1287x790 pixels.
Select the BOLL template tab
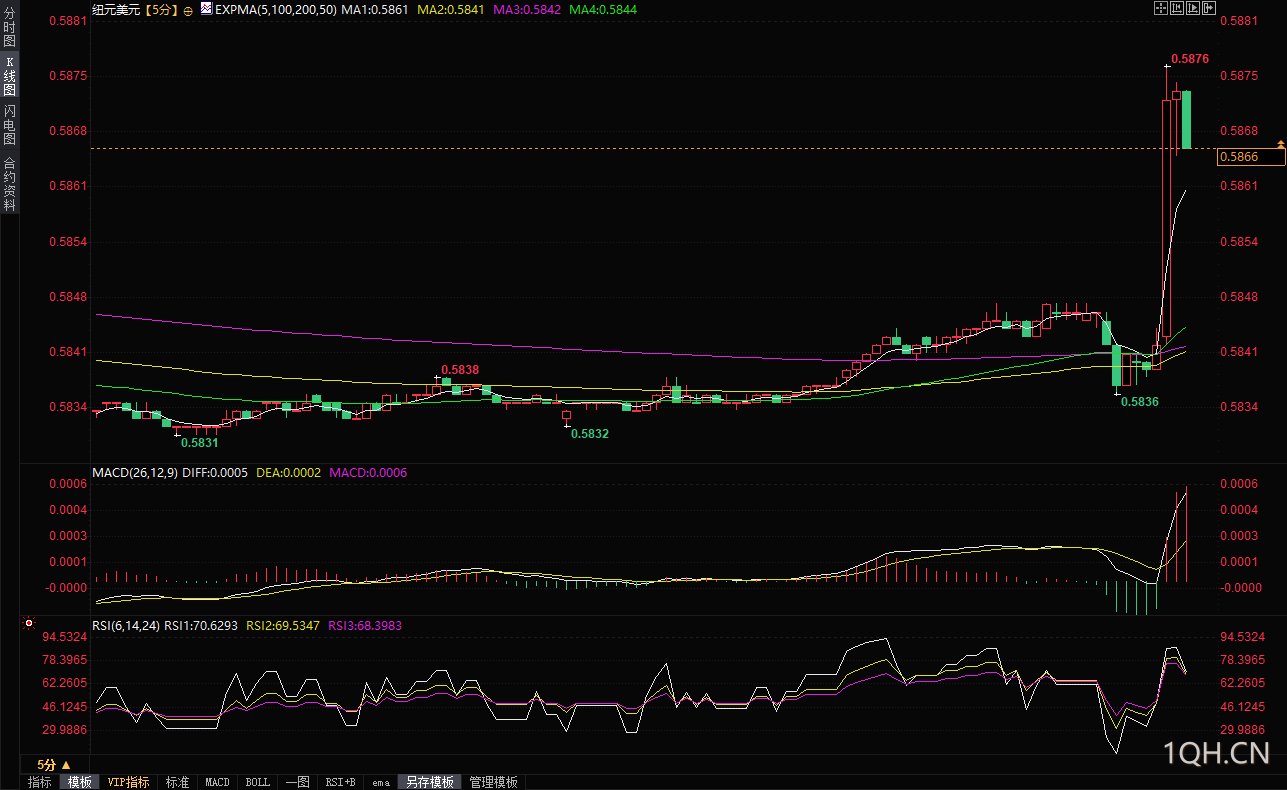(257, 782)
